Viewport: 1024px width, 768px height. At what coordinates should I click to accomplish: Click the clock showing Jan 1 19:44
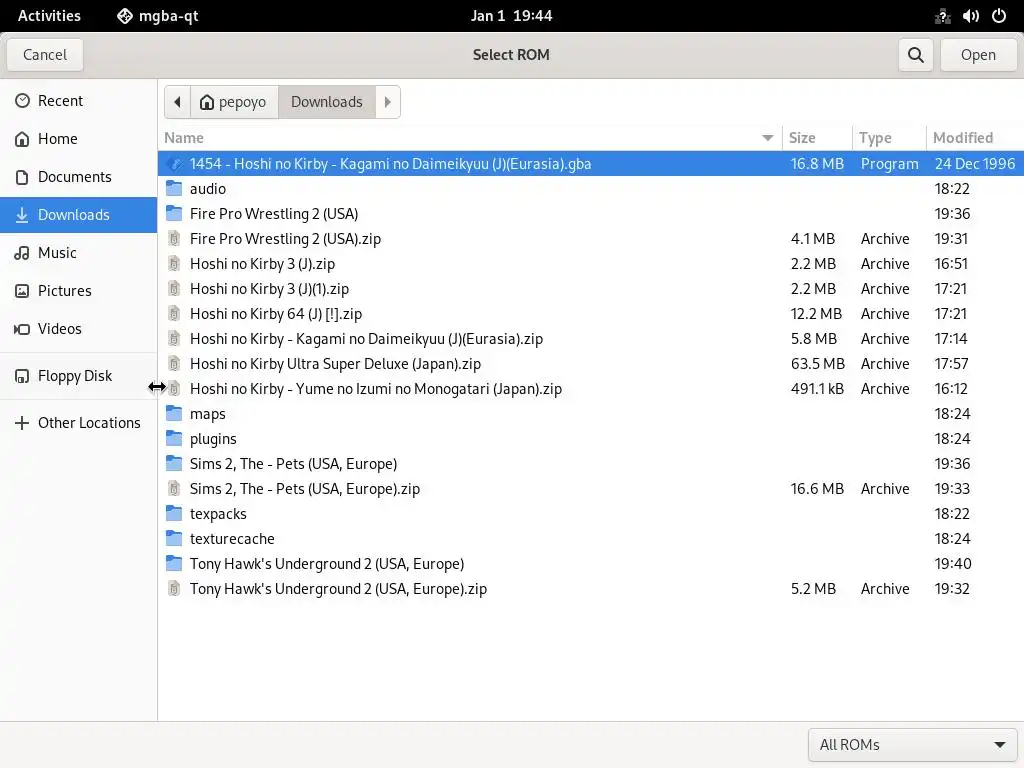pos(511,16)
